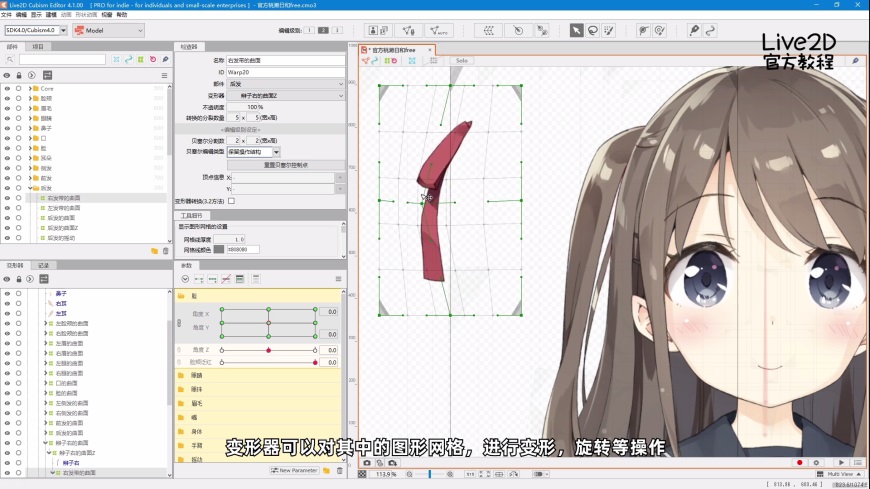Collapse the 后发 folder in parts tree

[30, 188]
